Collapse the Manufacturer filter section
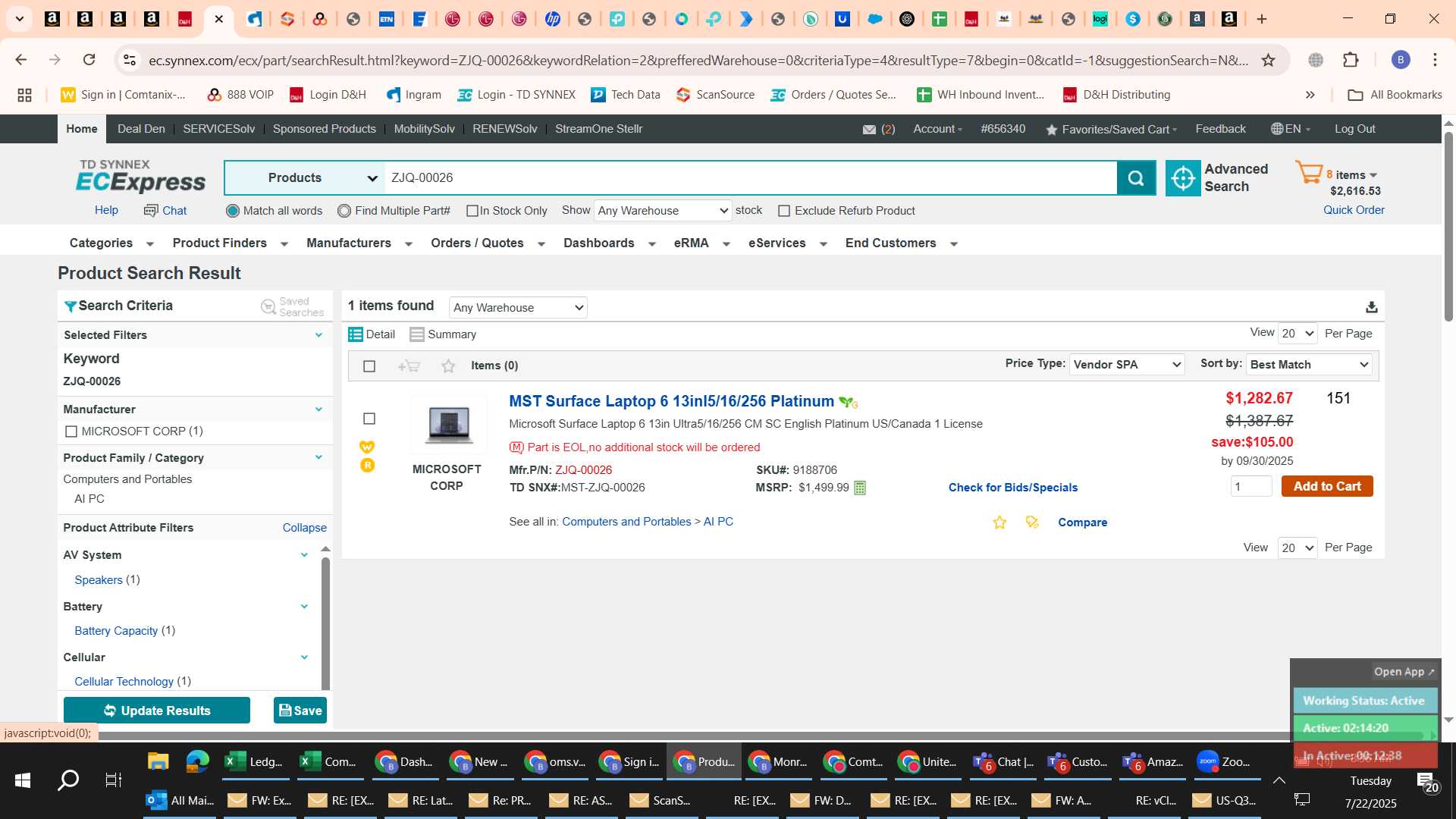The height and width of the screenshot is (819, 1456). [x=318, y=409]
